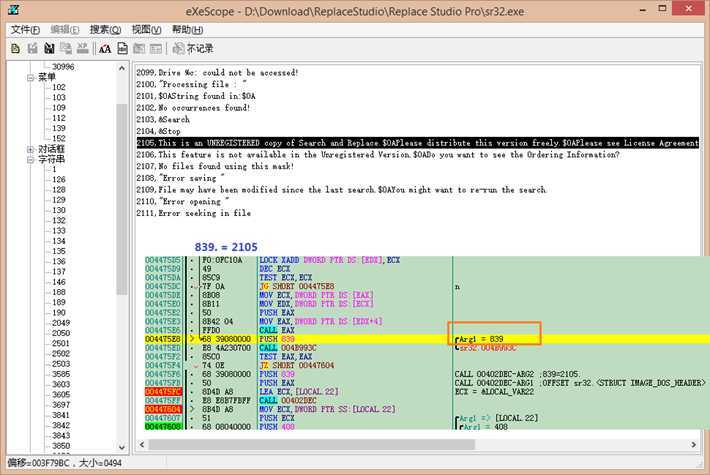Select string resource 190
Image resolution: width=710 pixels, height=475 pixels.
click(x=59, y=313)
